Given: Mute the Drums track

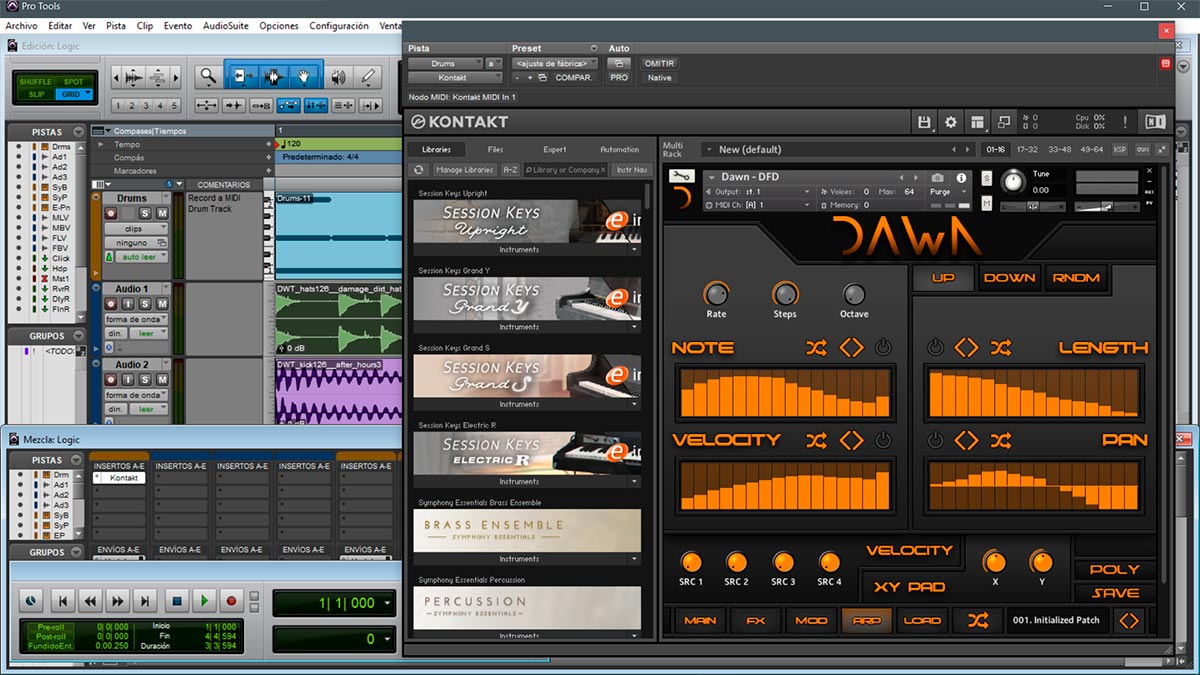Looking at the screenshot, I should click(x=161, y=214).
